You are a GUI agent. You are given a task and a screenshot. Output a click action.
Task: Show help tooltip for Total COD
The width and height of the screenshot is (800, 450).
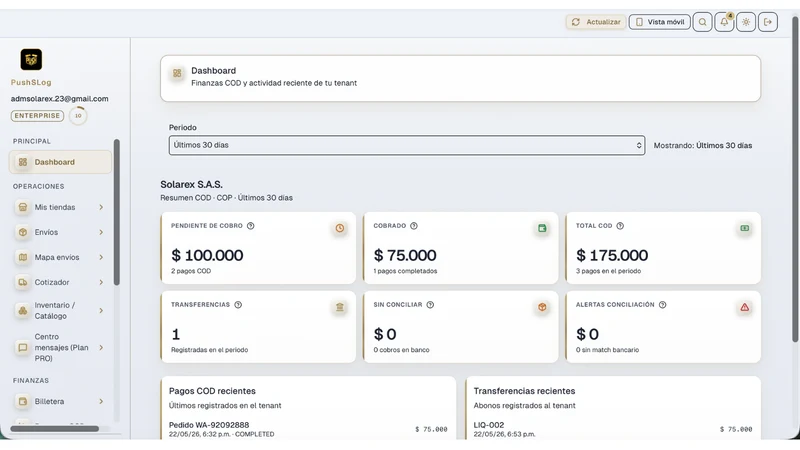click(x=620, y=226)
